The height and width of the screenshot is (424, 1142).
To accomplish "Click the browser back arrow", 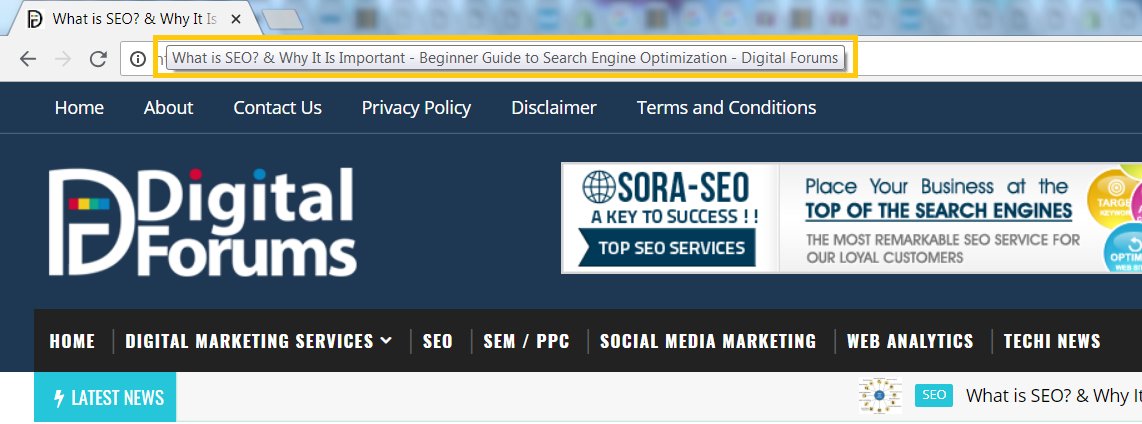I will click(28, 59).
